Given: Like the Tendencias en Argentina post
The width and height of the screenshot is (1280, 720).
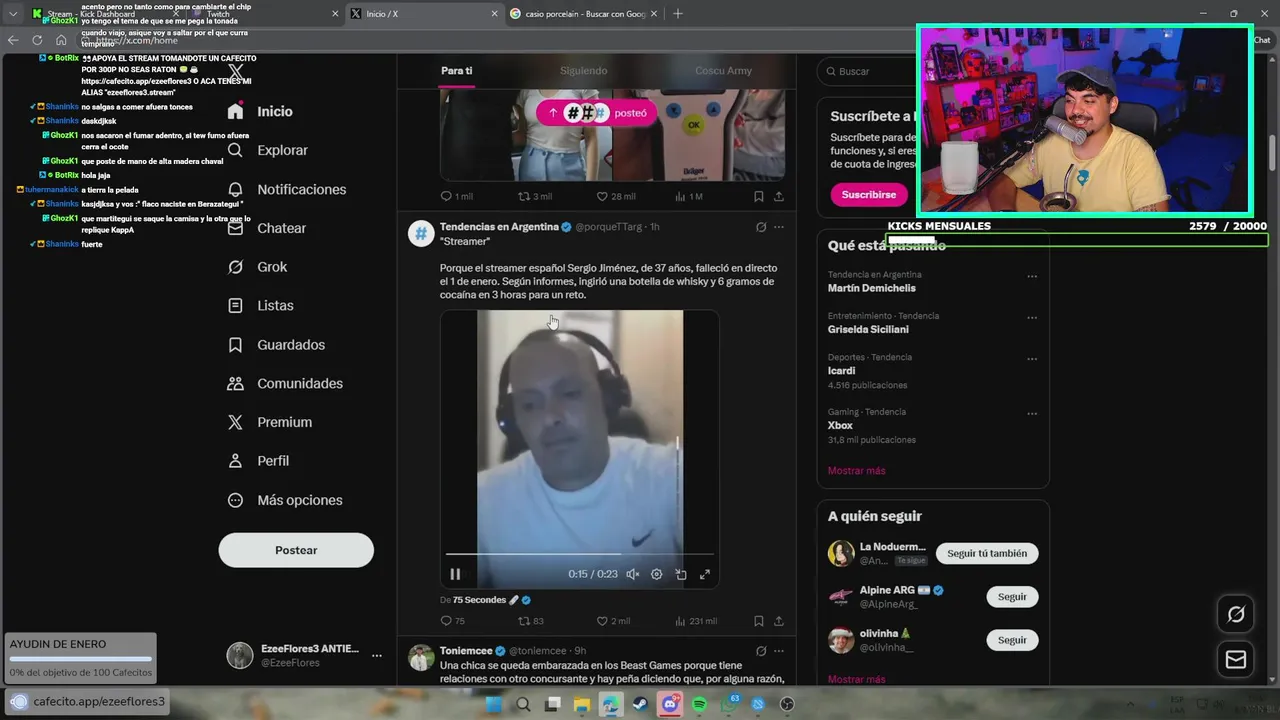Looking at the screenshot, I should click(613, 621).
